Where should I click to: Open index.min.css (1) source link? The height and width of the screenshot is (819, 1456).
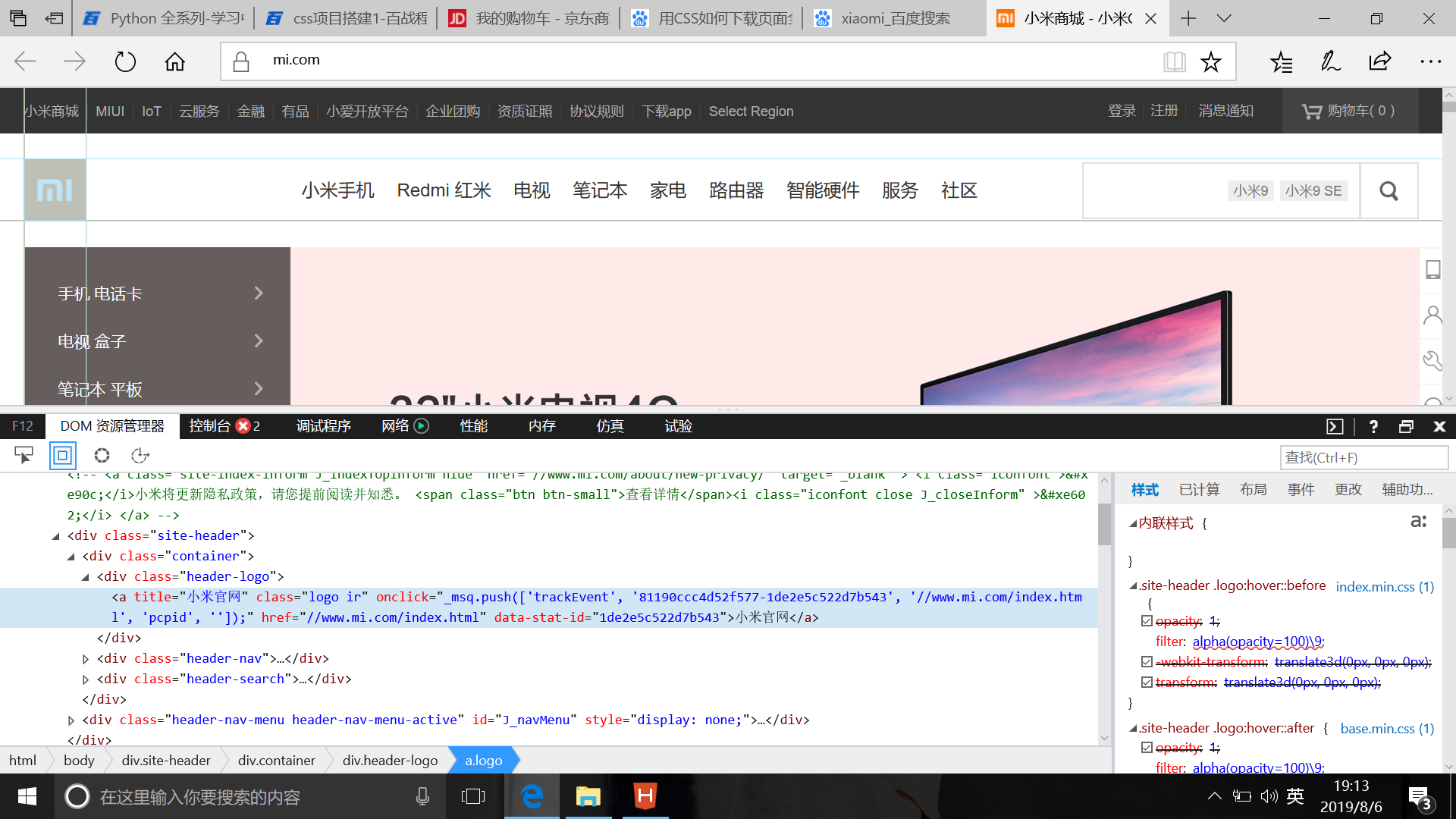pos(1385,587)
